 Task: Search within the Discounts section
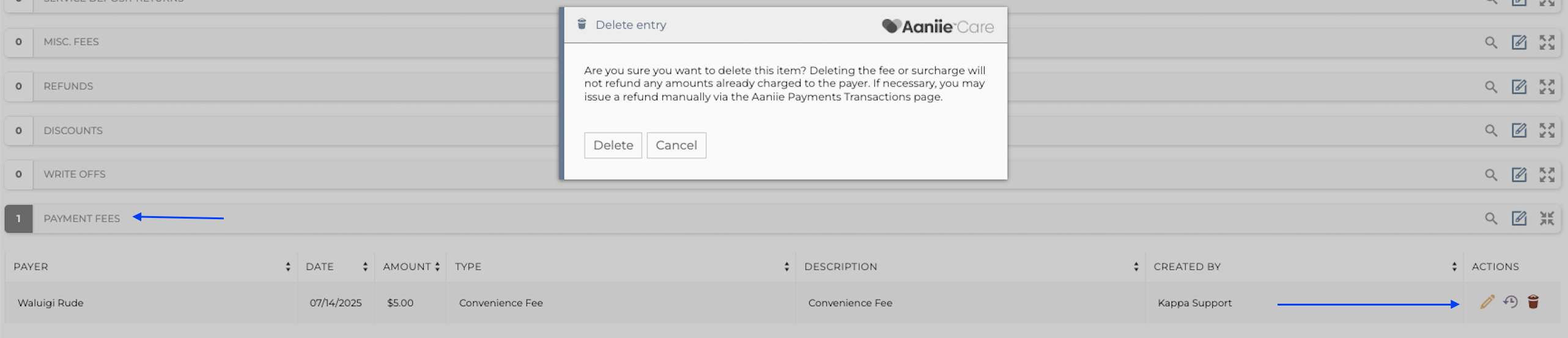coord(1491,130)
